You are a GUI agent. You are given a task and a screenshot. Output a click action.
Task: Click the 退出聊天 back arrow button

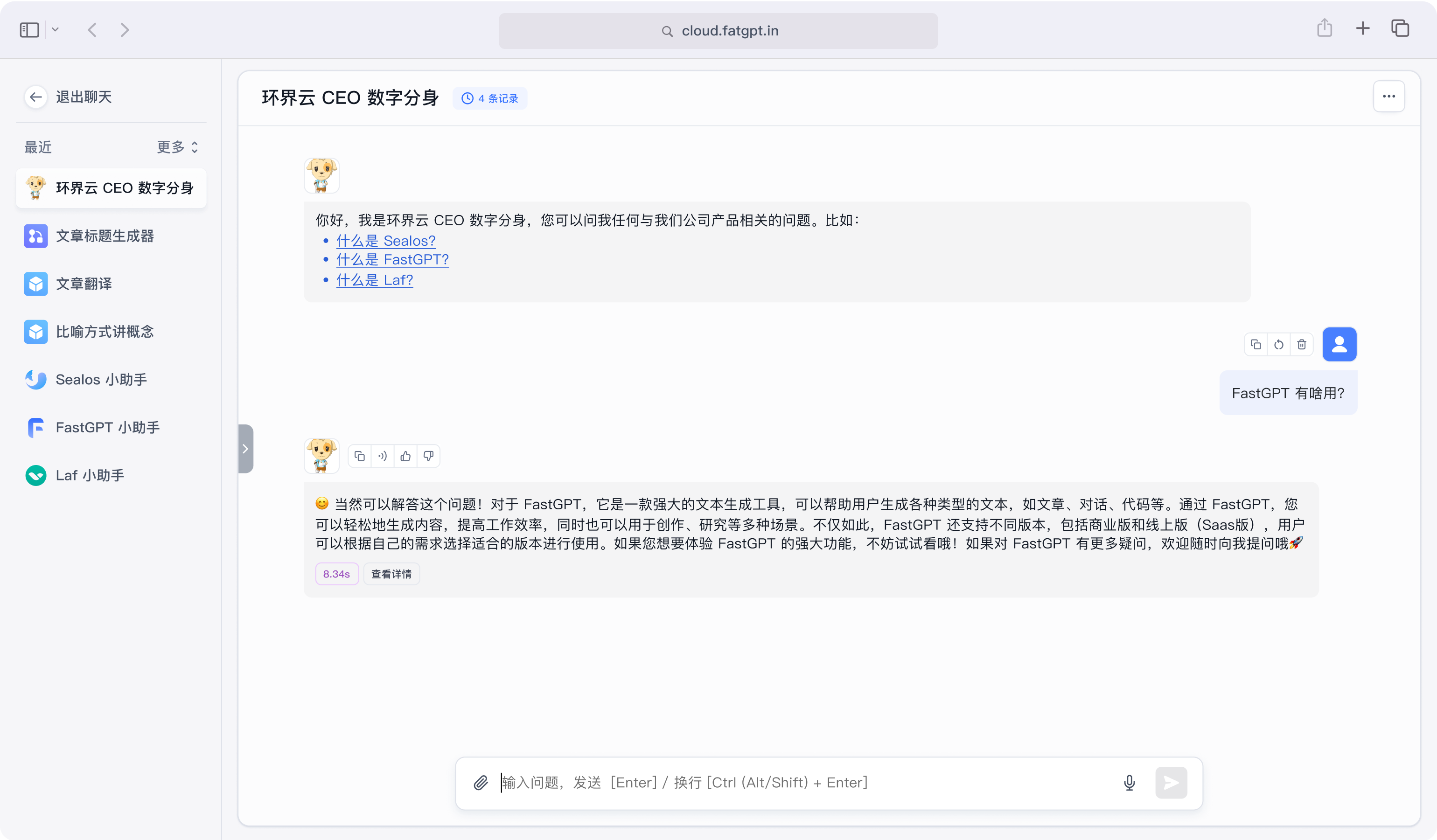(36, 97)
